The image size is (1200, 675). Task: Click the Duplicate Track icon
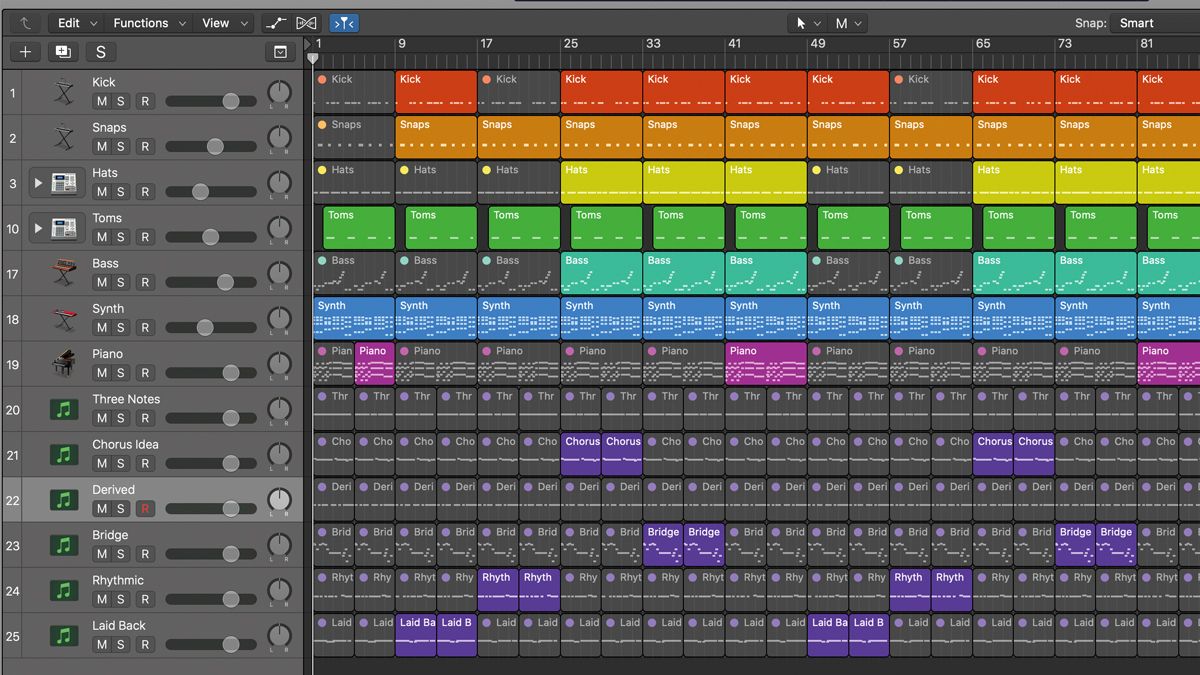coord(62,51)
